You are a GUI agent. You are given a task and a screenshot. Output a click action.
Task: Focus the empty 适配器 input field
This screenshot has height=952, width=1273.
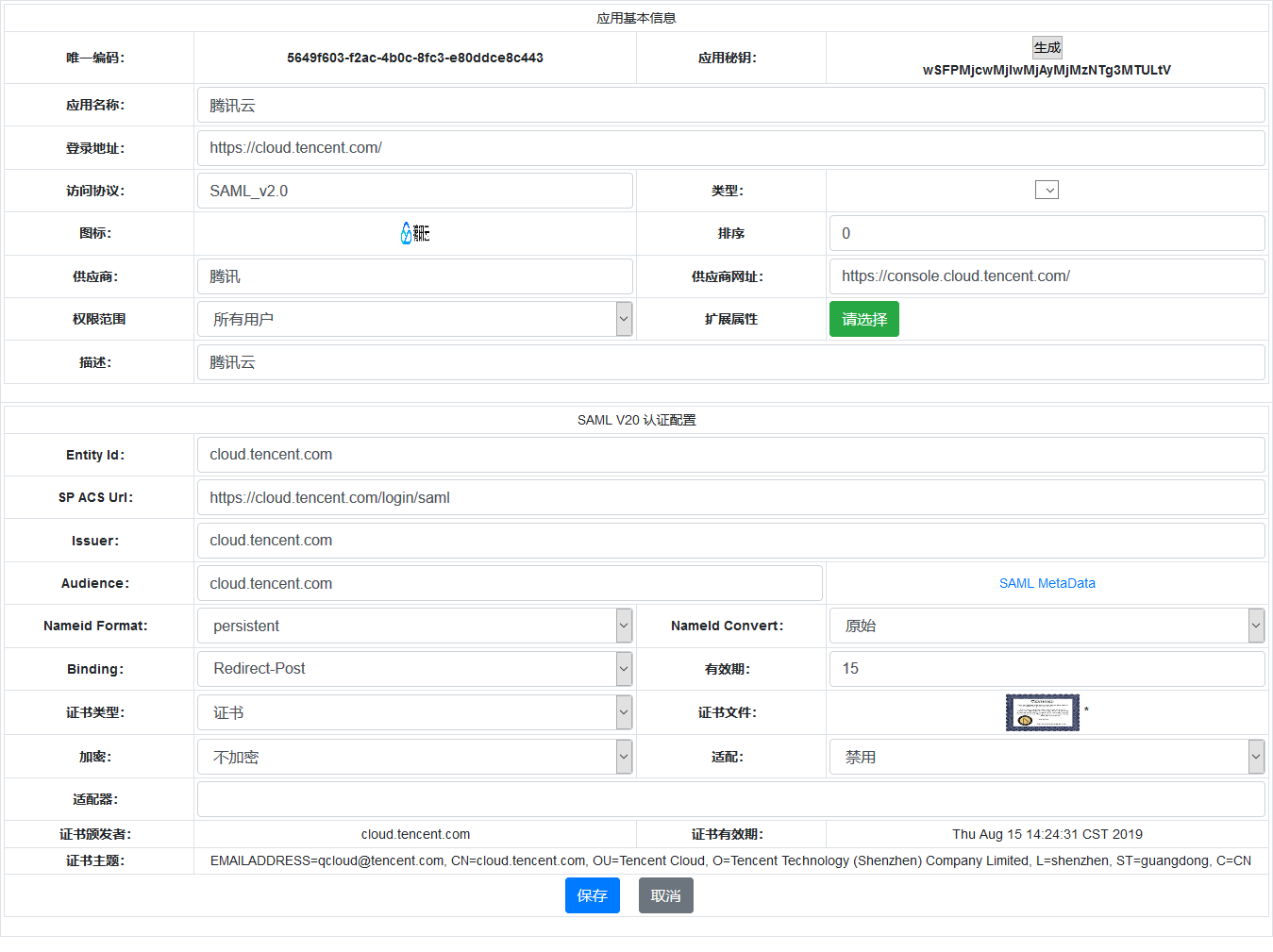click(729, 799)
